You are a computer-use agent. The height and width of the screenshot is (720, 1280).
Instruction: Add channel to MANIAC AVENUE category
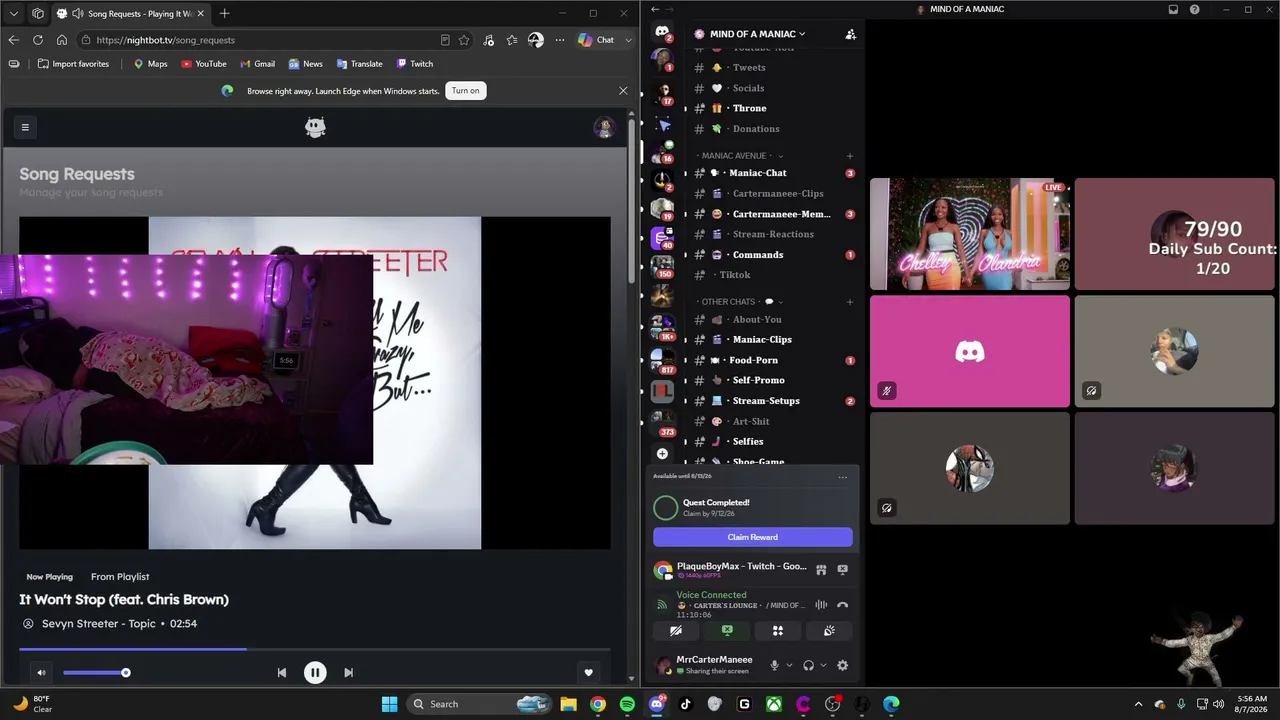pos(850,156)
